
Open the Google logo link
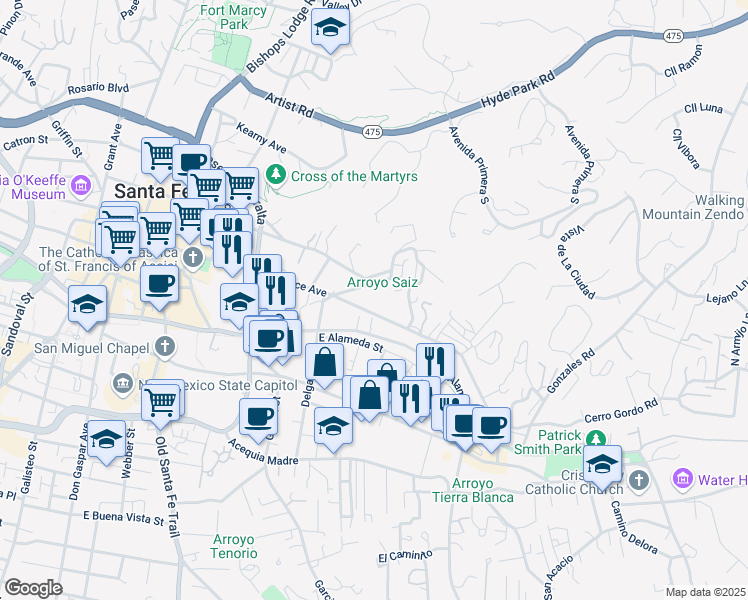(x=33, y=587)
